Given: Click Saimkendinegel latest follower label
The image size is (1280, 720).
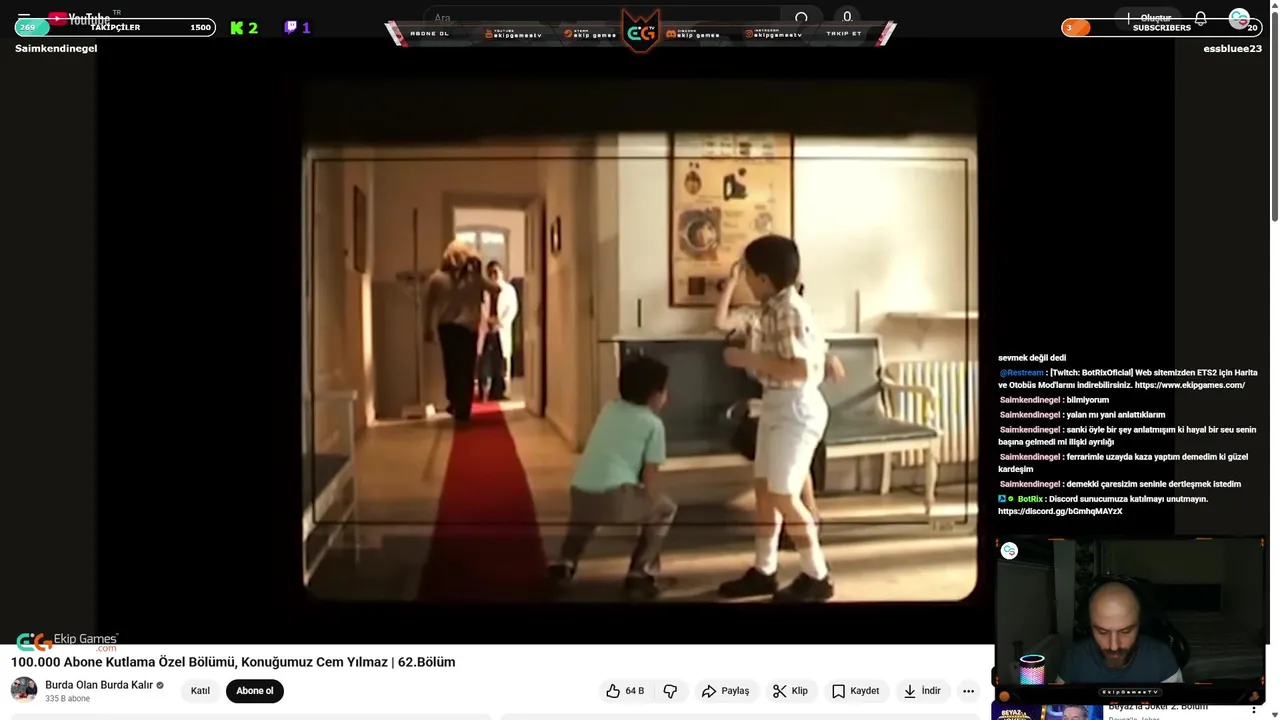Looking at the screenshot, I should pyautogui.click(x=56, y=48).
